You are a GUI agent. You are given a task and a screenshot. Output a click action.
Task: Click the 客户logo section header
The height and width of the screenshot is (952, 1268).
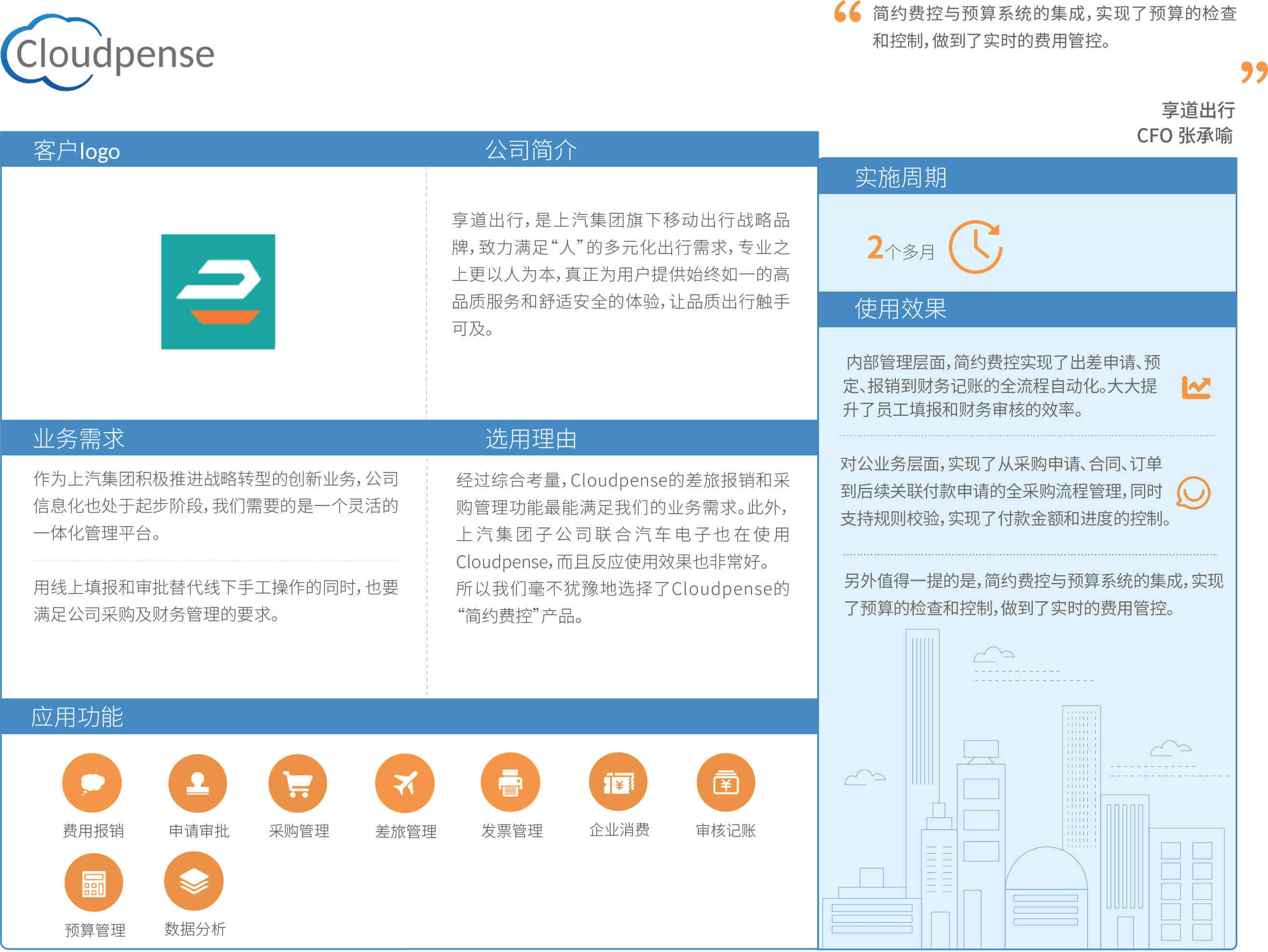pyautogui.click(x=76, y=151)
